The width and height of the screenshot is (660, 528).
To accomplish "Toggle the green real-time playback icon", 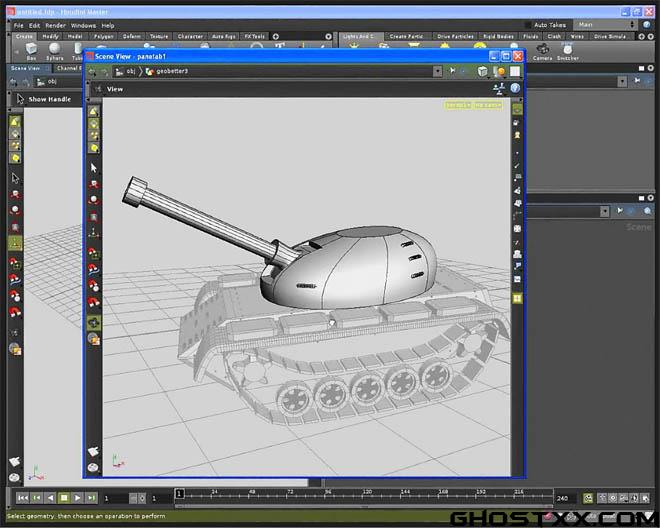I will coord(588,499).
